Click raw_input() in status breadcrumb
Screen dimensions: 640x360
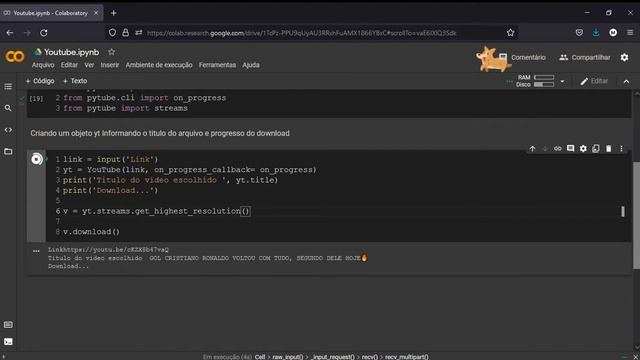pos(287,357)
